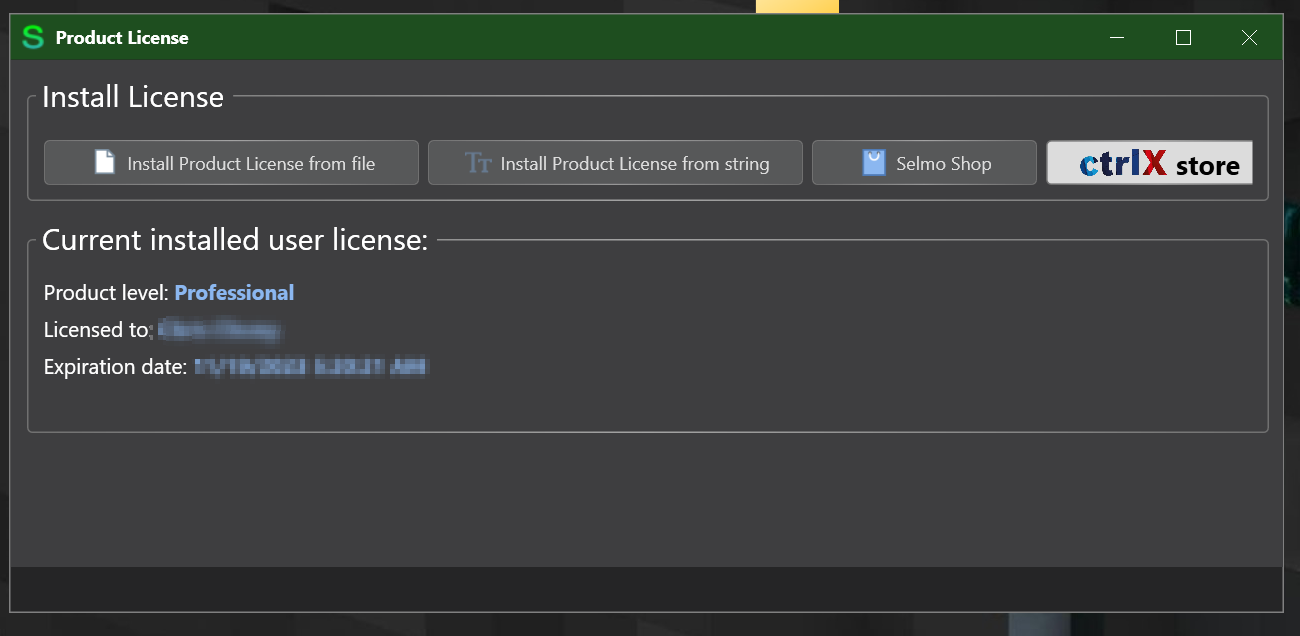The width and height of the screenshot is (1300, 636).
Task: Click the 'Expiration date:' label
Action: pos(115,367)
